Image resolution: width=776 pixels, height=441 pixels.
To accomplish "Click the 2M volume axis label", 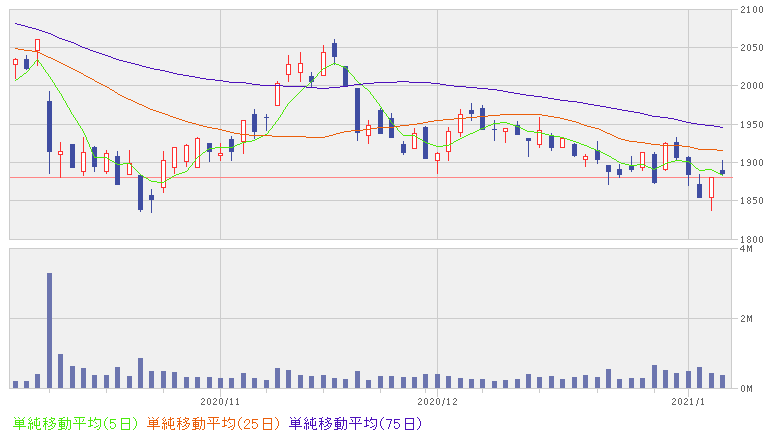I will pyautogui.click(x=744, y=319).
